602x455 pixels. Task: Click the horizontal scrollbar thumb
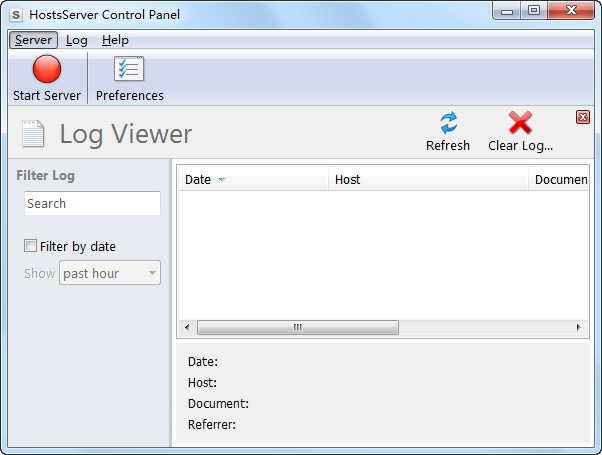297,328
